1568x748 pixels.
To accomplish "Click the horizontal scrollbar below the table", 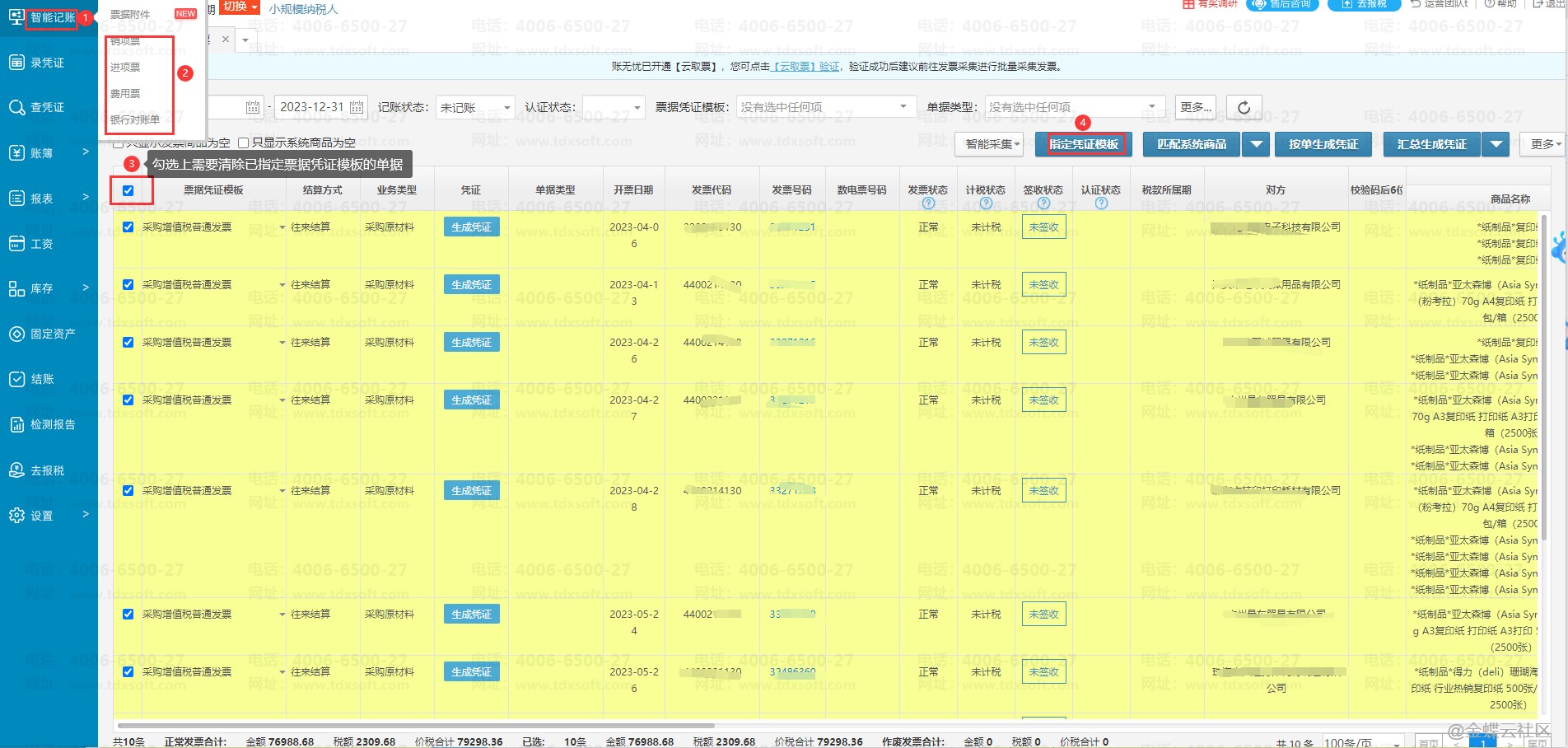I will (x=412, y=726).
